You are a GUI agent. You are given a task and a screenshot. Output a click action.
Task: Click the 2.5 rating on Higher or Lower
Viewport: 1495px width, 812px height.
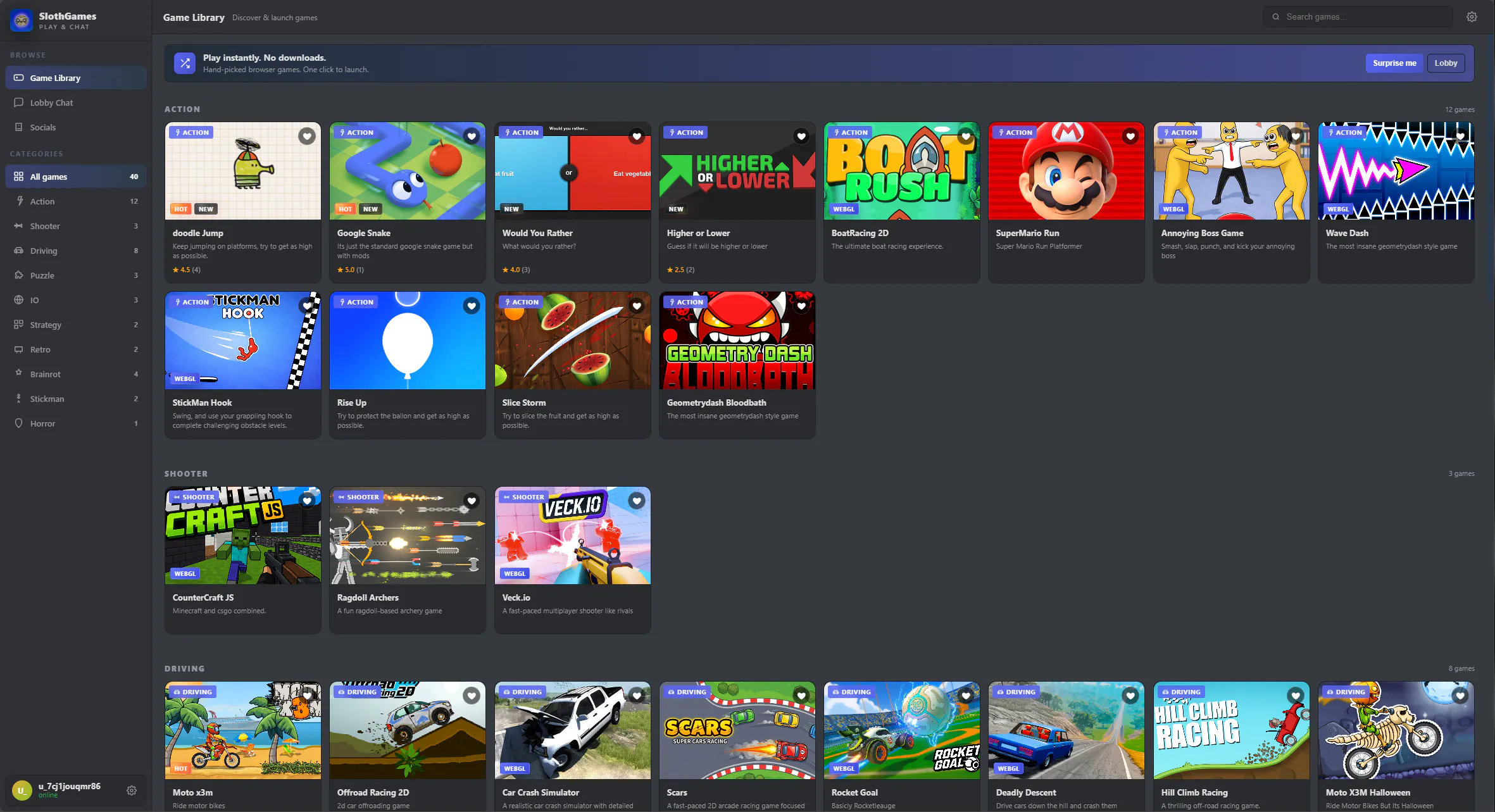coord(680,270)
